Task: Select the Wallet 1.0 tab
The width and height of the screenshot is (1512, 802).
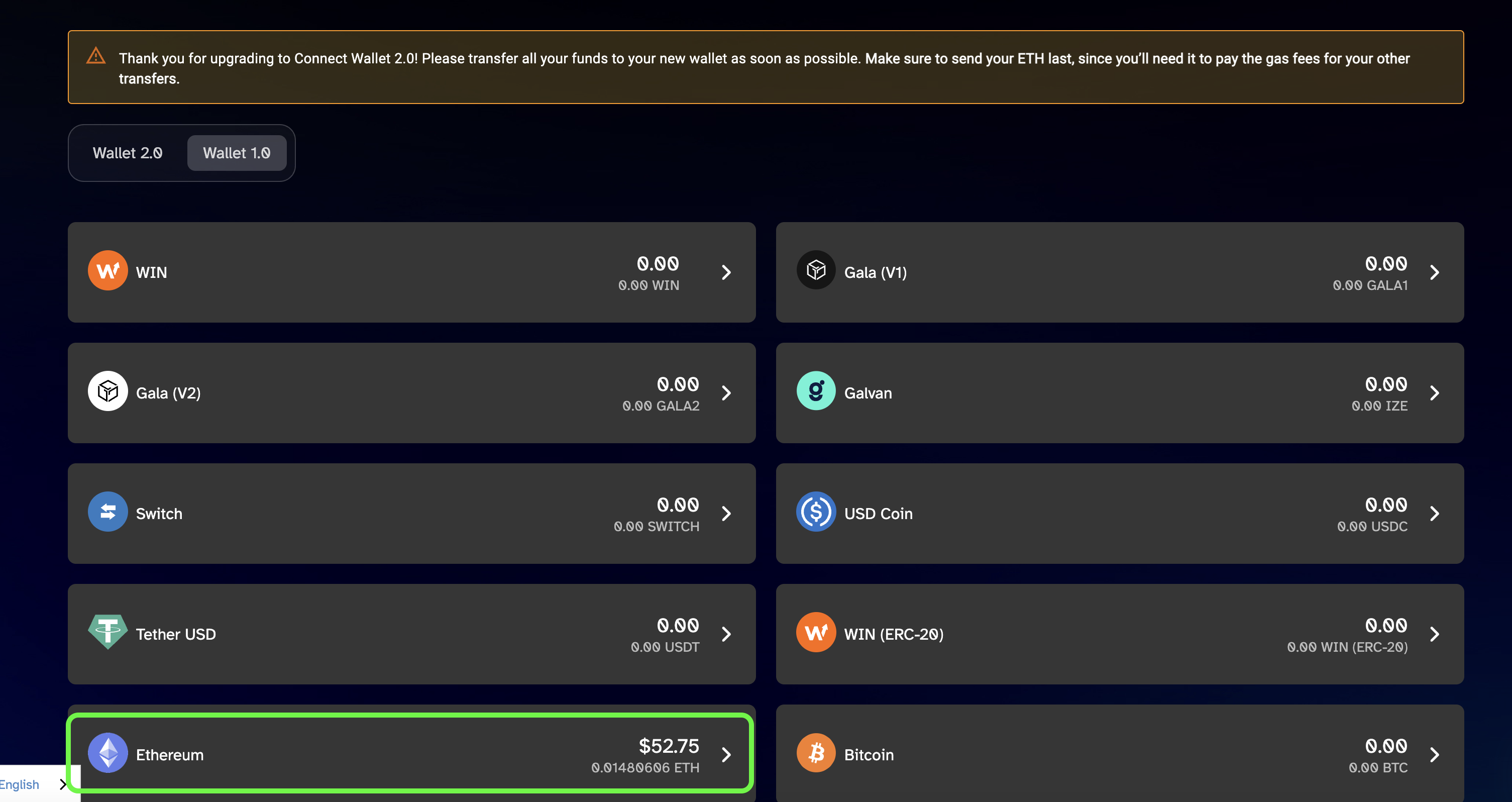Action: 237,153
